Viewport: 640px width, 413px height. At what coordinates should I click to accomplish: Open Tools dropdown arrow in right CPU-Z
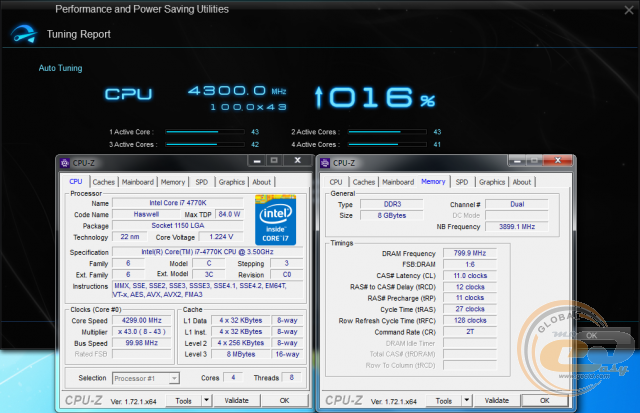click(x=467, y=400)
